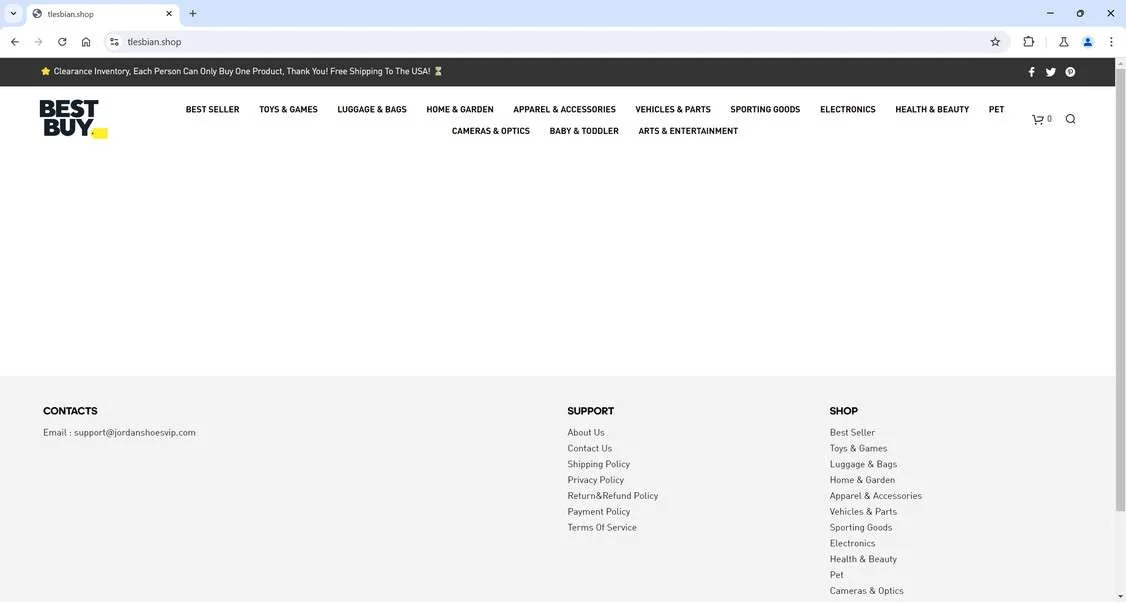The image size is (1126, 602).
Task: Bookmark this page with star icon
Action: point(995,42)
